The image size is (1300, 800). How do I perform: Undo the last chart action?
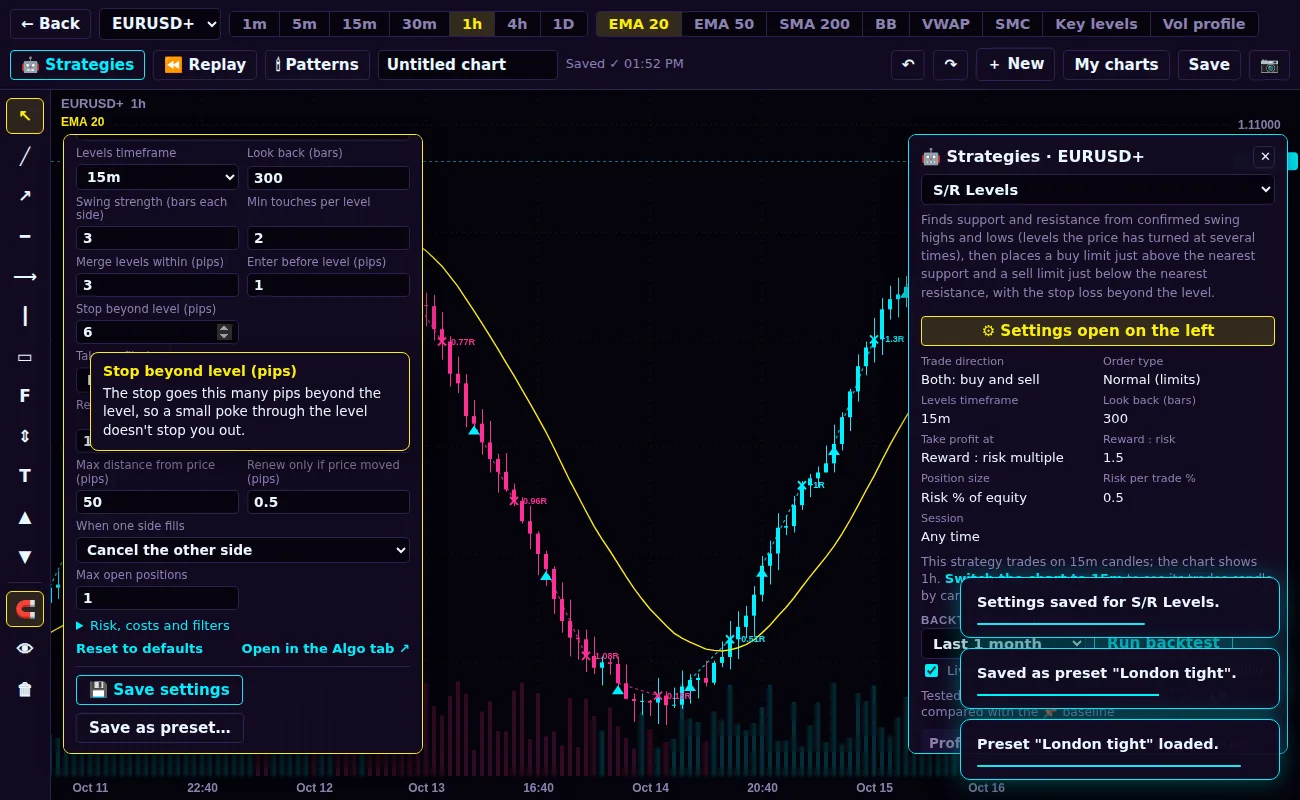click(x=908, y=65)
